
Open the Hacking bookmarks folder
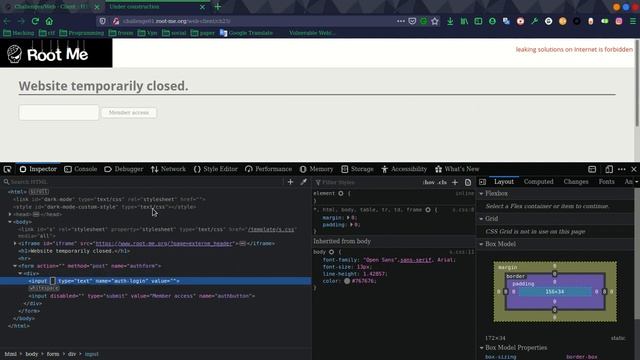pyautogui.click(x=19, y=33)
